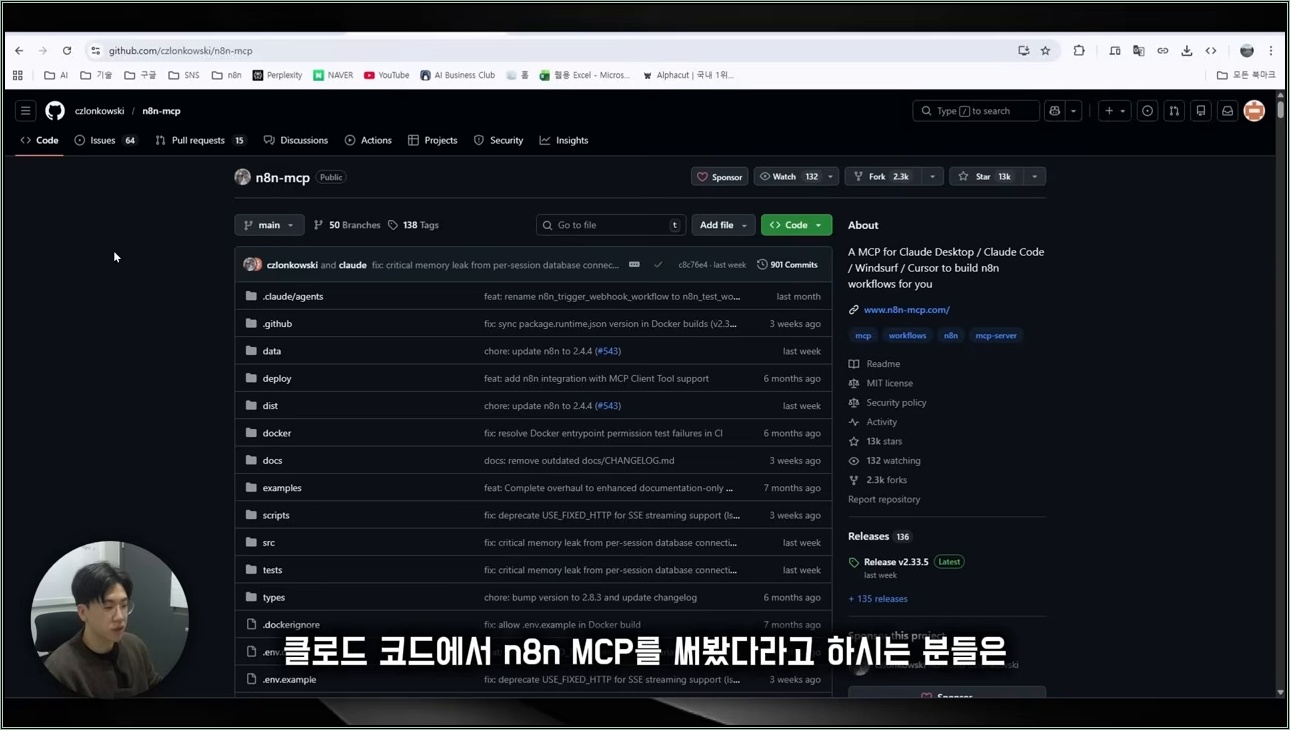Open the src folder
1290x730 pixels.
click(269, 543)
